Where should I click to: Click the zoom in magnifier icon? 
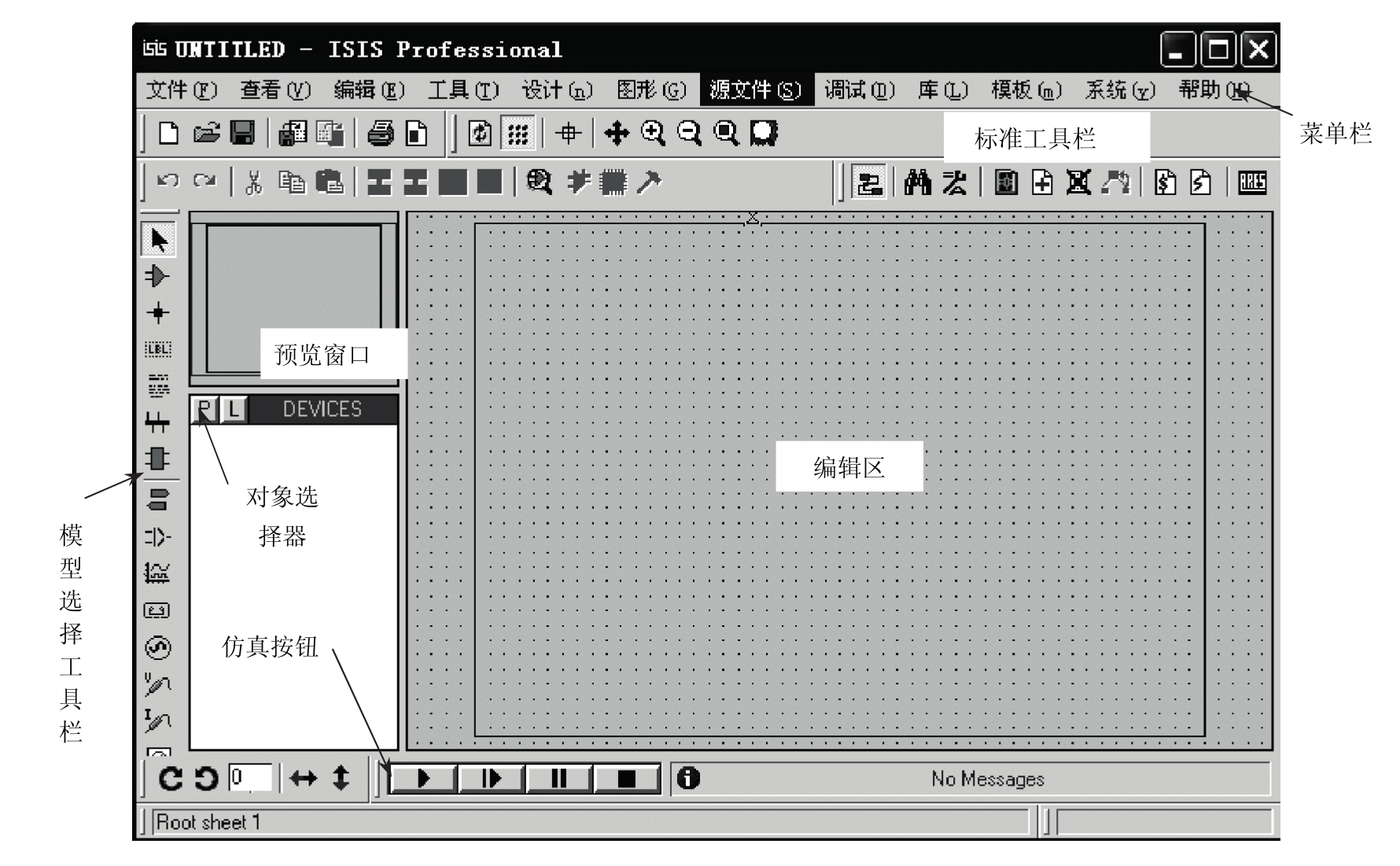652,134
